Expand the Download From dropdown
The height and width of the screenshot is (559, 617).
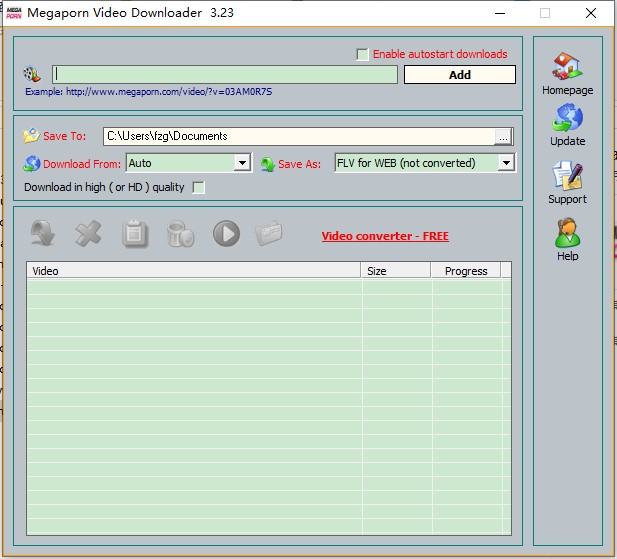coord(242,163)
